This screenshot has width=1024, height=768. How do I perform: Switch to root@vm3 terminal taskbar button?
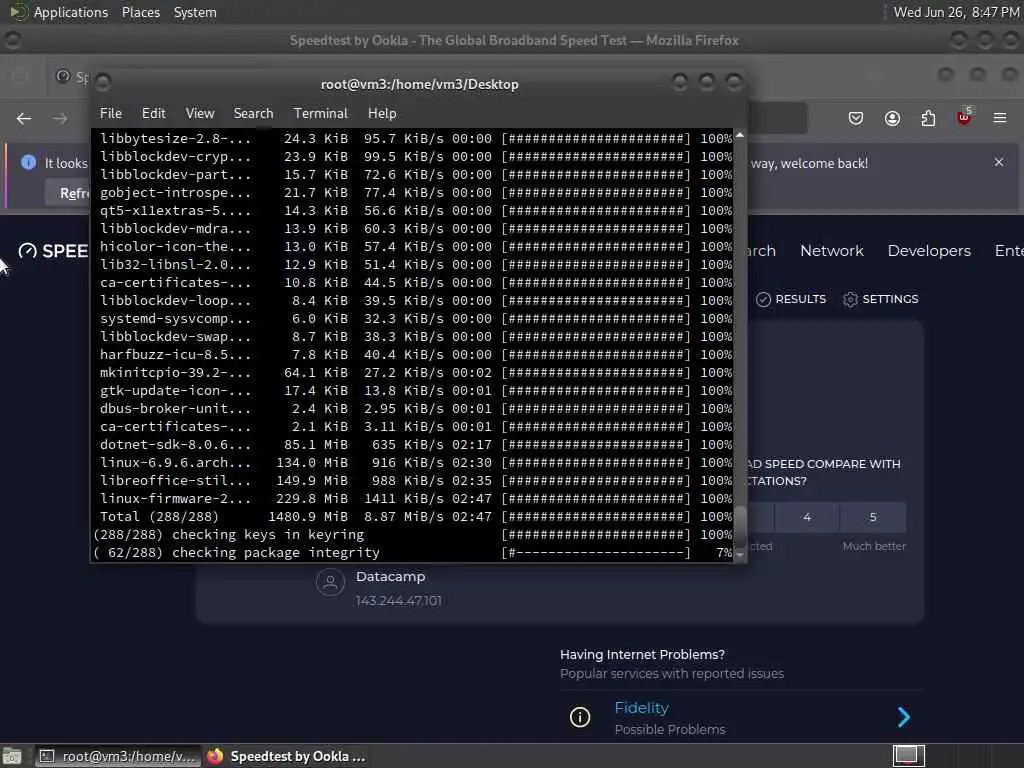click(x=118, y=756)
